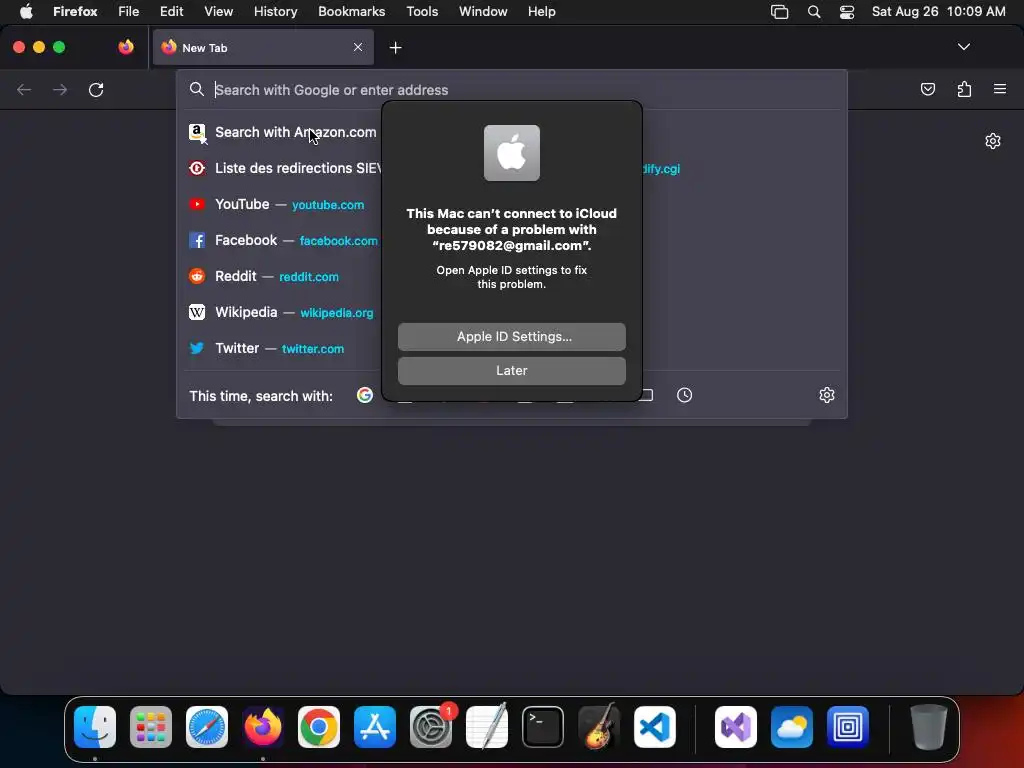Open the History menu
This screenshot has width=1024, height=768.
click(275, 12)
